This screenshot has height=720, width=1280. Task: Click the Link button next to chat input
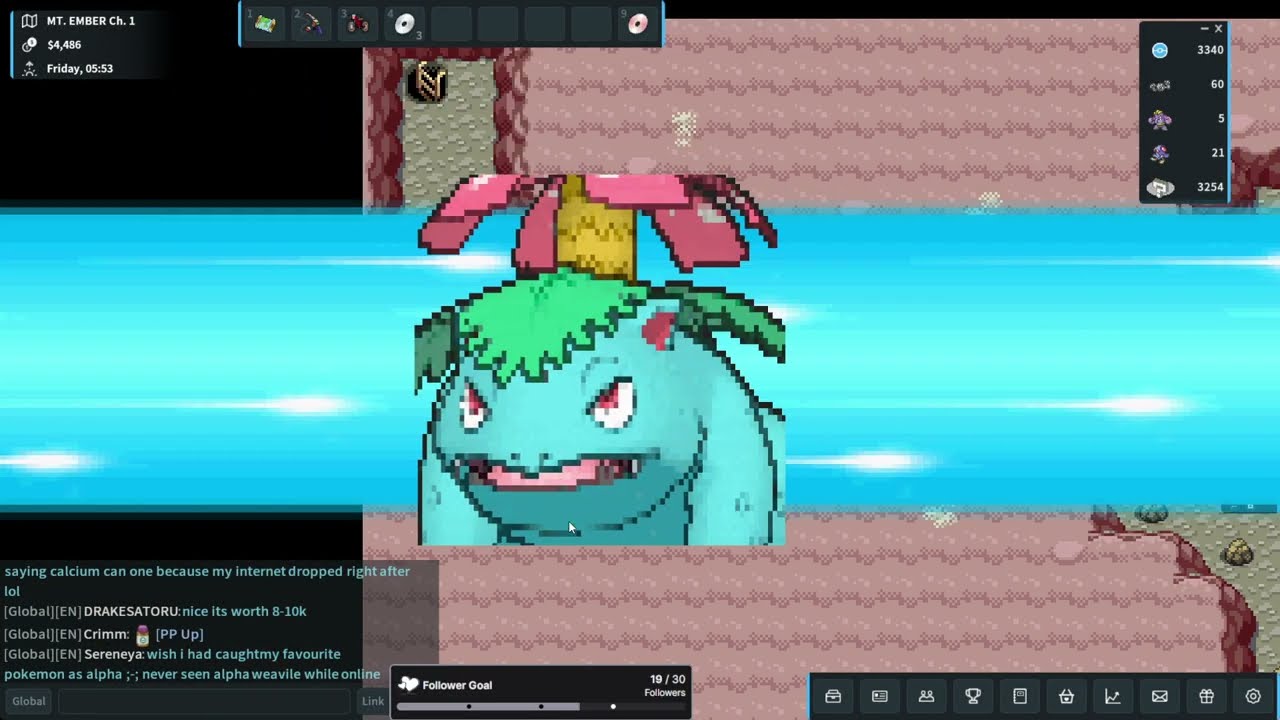(373, 701)
